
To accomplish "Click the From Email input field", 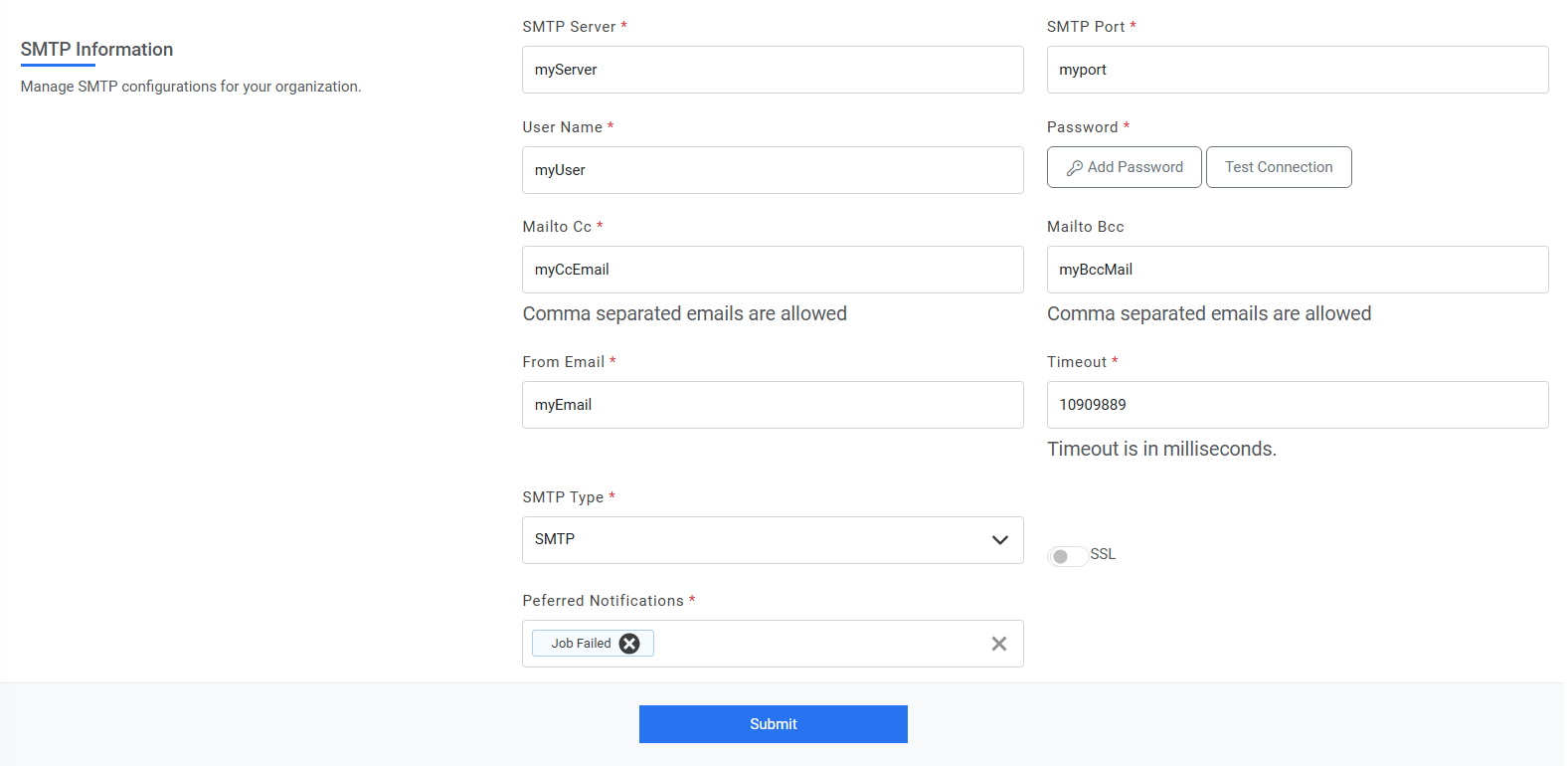I will coord(772,405).
